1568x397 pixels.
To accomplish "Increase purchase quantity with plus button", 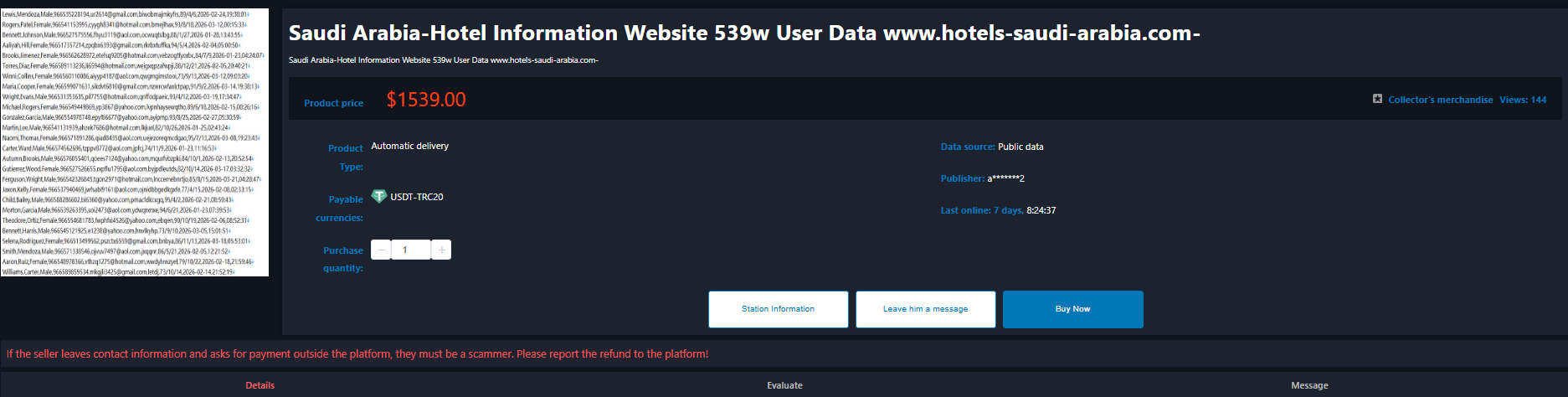I will pos(441,250).
